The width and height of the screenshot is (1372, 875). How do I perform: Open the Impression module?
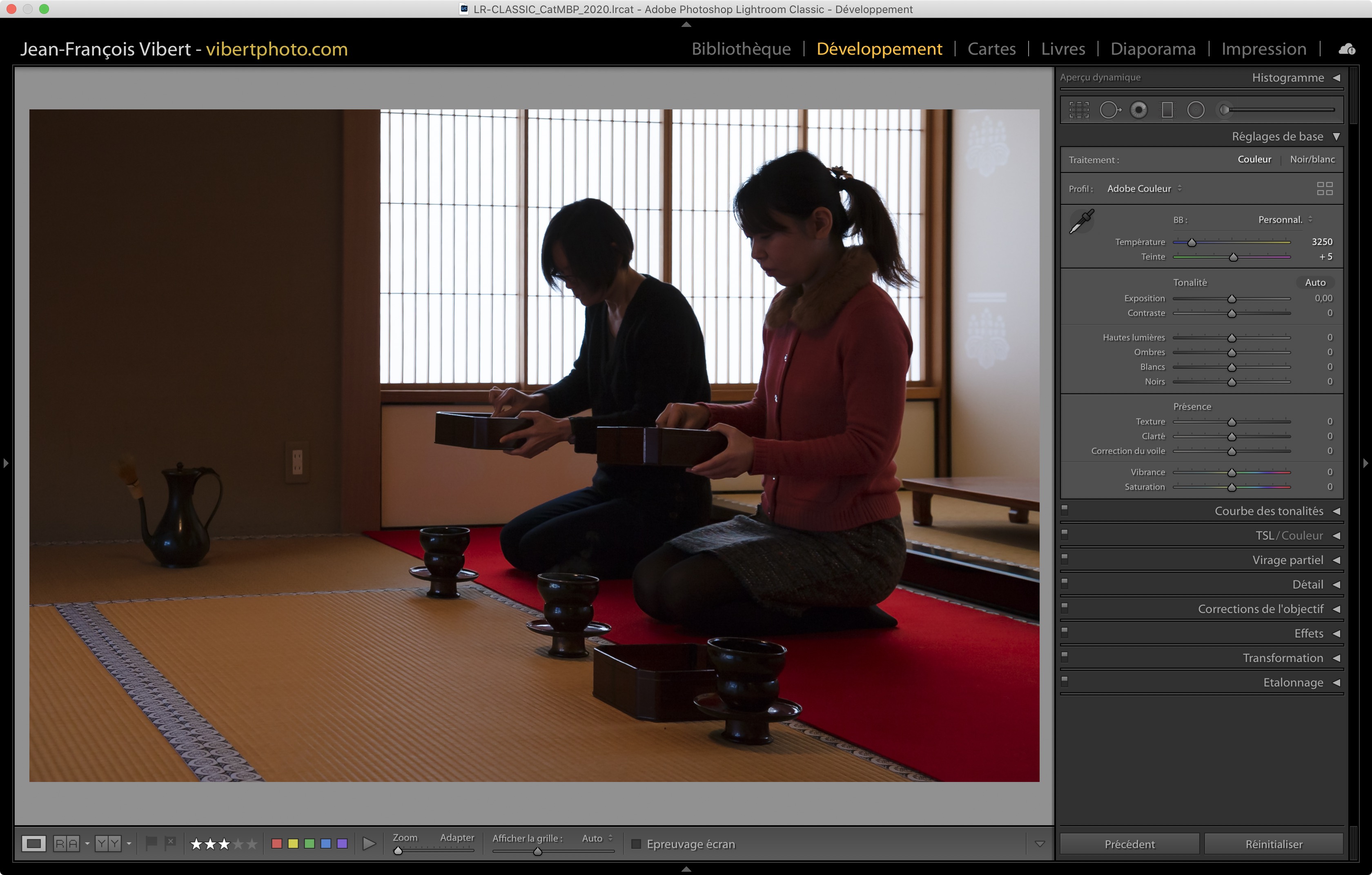[1263, 49]
